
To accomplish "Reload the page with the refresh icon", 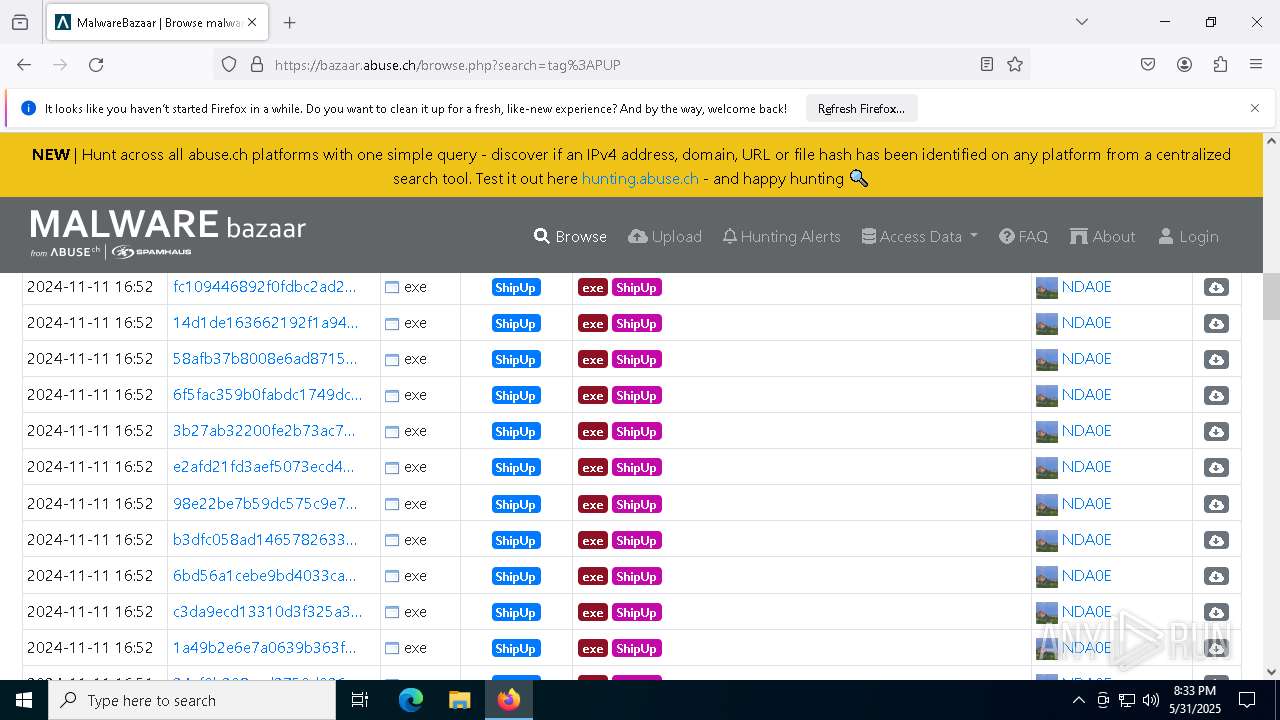I will coord(96,64).
